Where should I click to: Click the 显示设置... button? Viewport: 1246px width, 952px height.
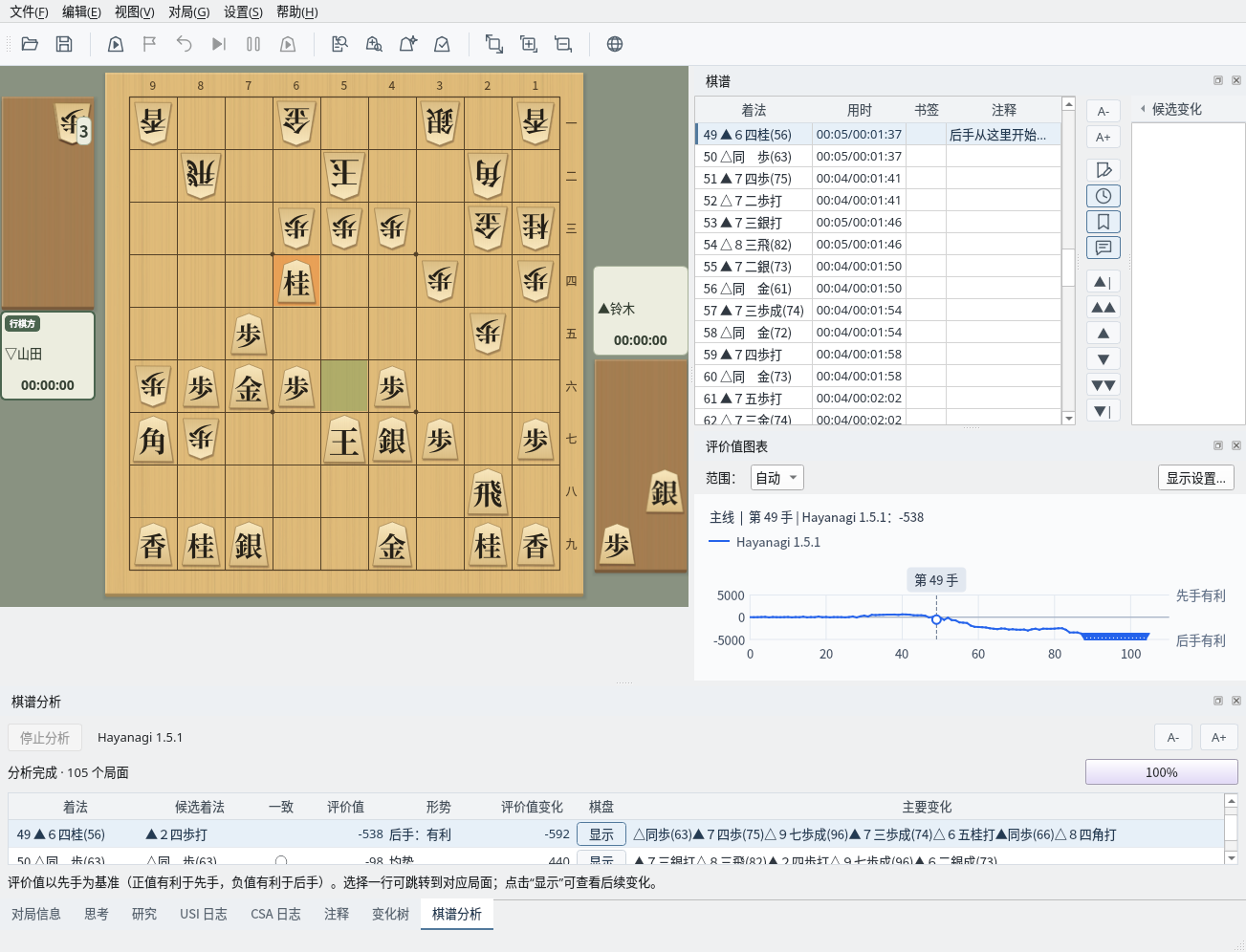tap(1195, 478)
